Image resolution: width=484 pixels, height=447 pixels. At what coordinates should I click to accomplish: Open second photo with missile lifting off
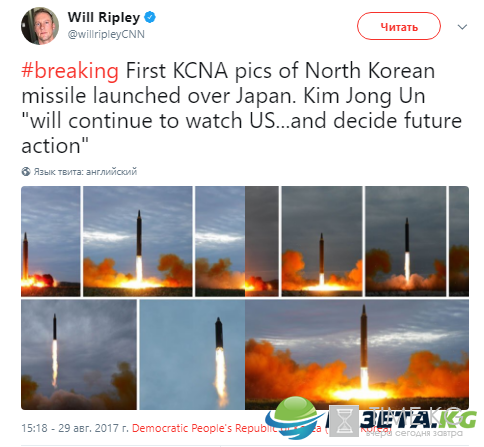click(x=138, y=241)
